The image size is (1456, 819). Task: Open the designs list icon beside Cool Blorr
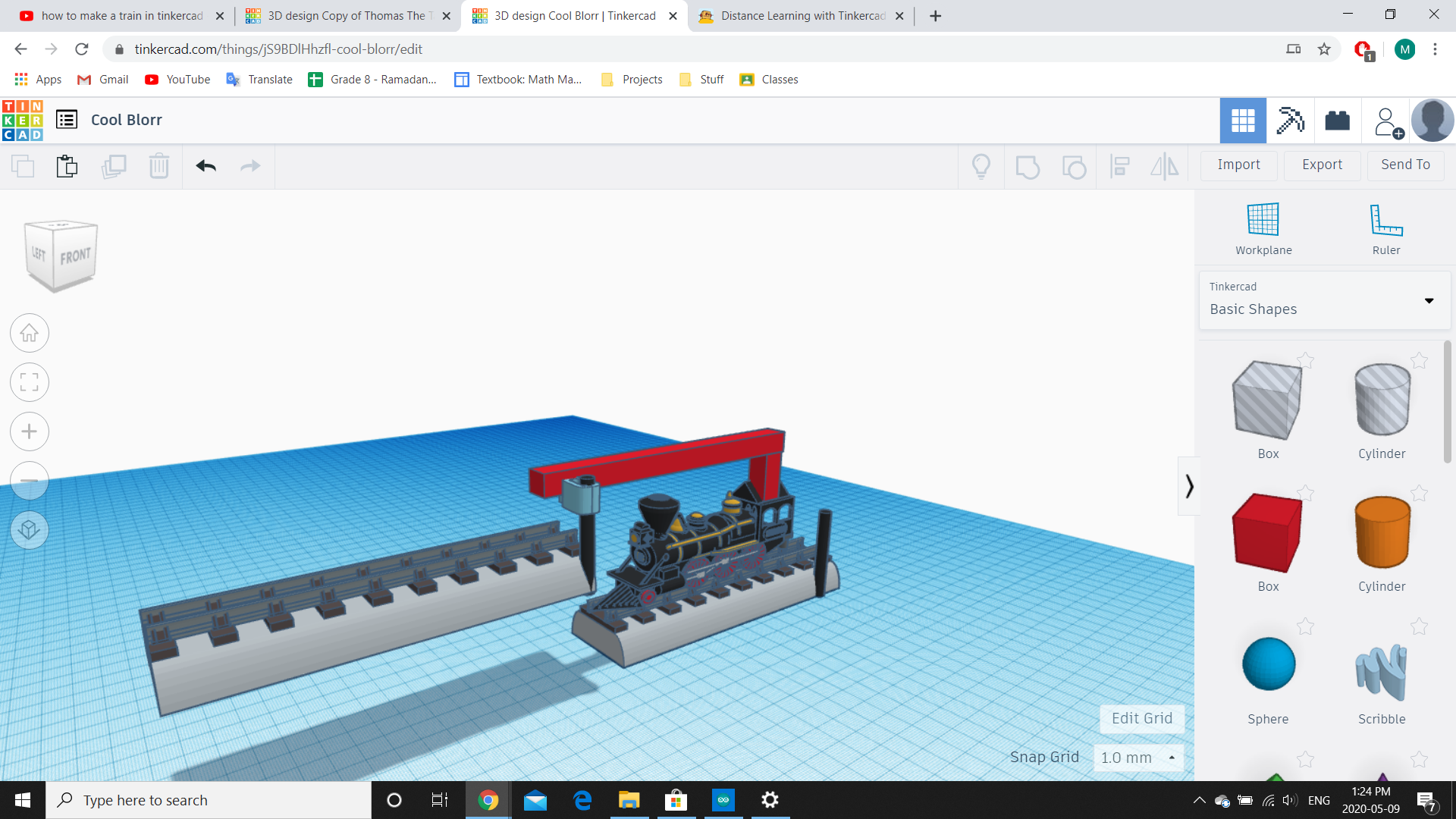[67, 119]
